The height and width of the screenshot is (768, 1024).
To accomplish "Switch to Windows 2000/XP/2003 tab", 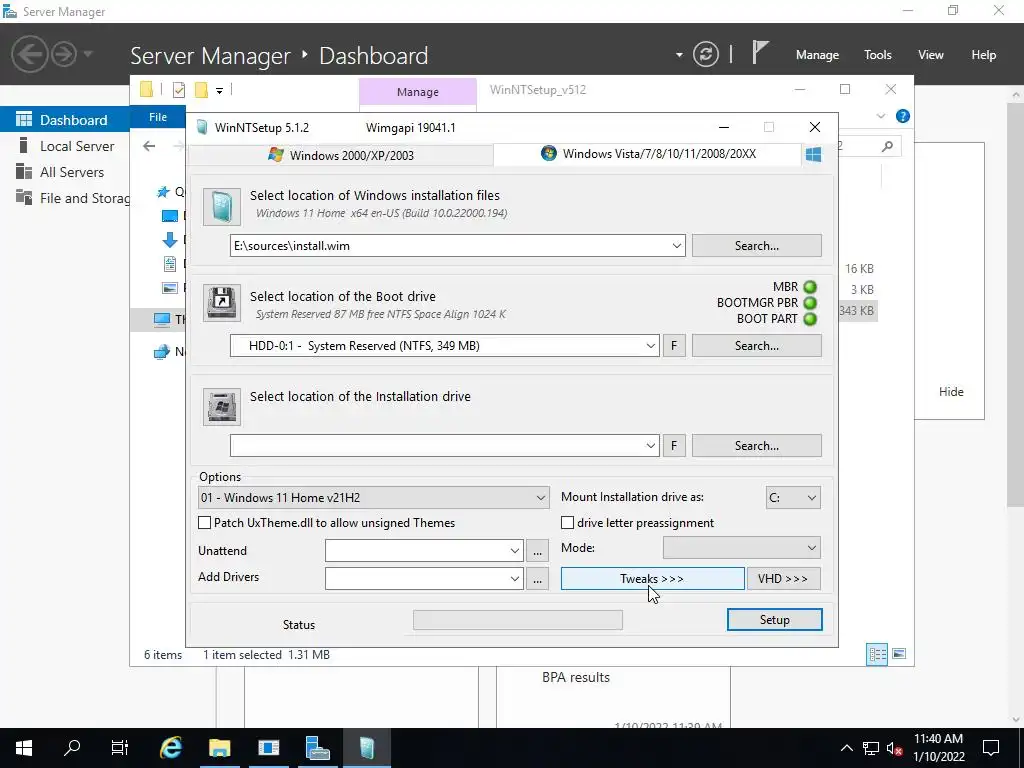I will (341, 155).
